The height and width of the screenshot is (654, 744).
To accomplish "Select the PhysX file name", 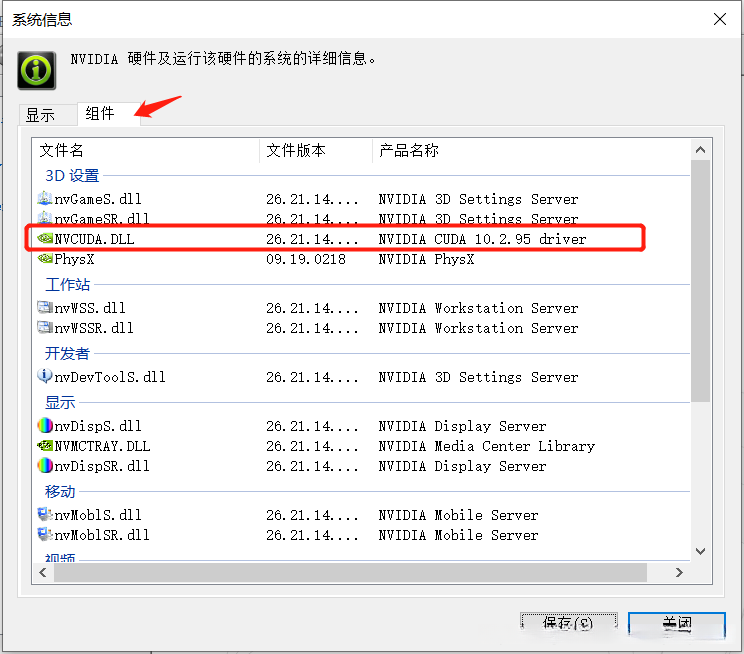I will coord(74,259).
